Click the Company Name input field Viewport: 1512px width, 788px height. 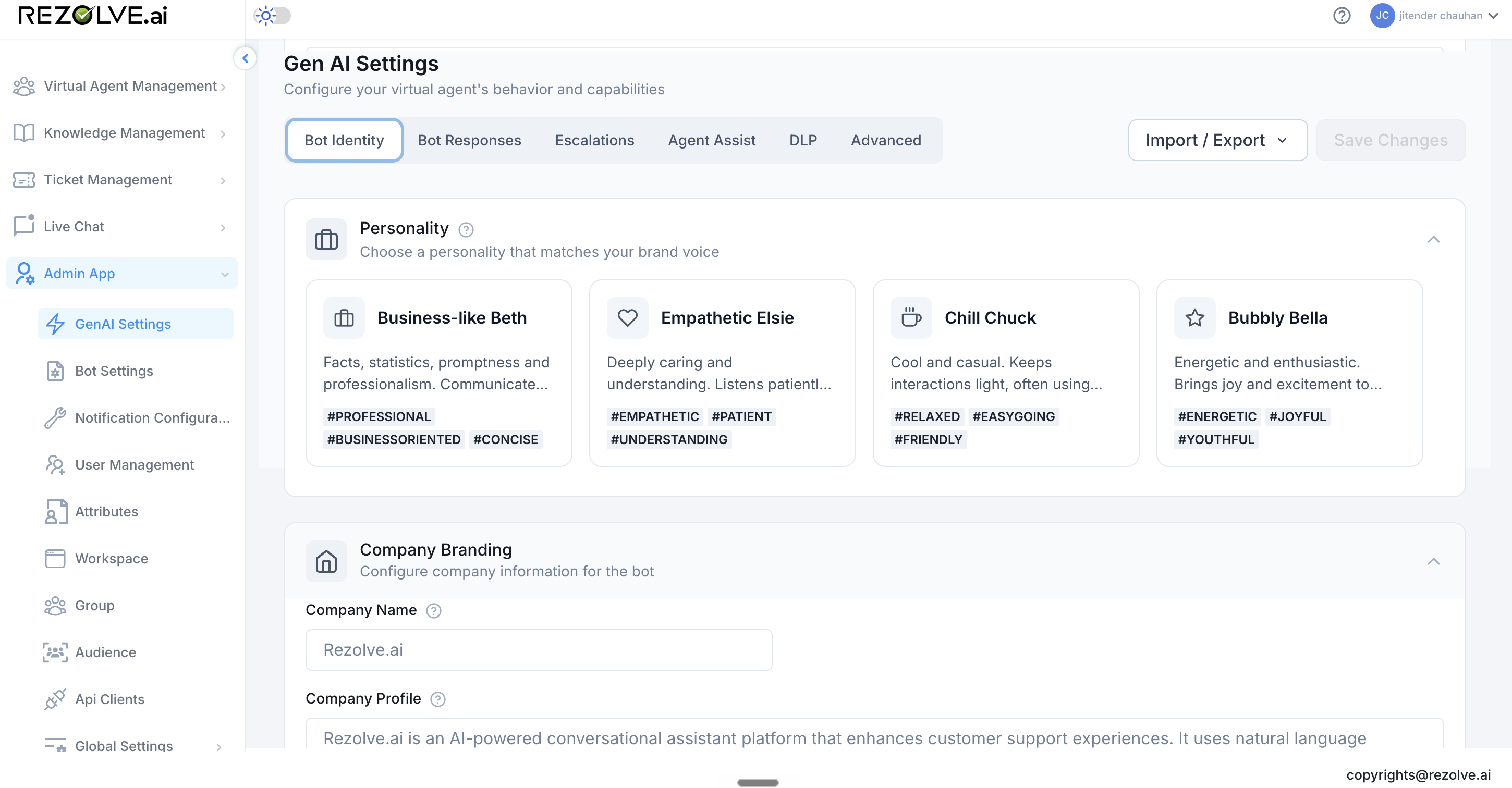coord(539,650)
